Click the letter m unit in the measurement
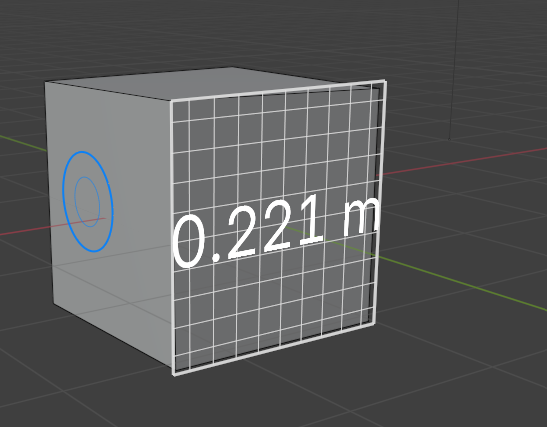This screenshot has width=547, height=427. coord(361,217)
